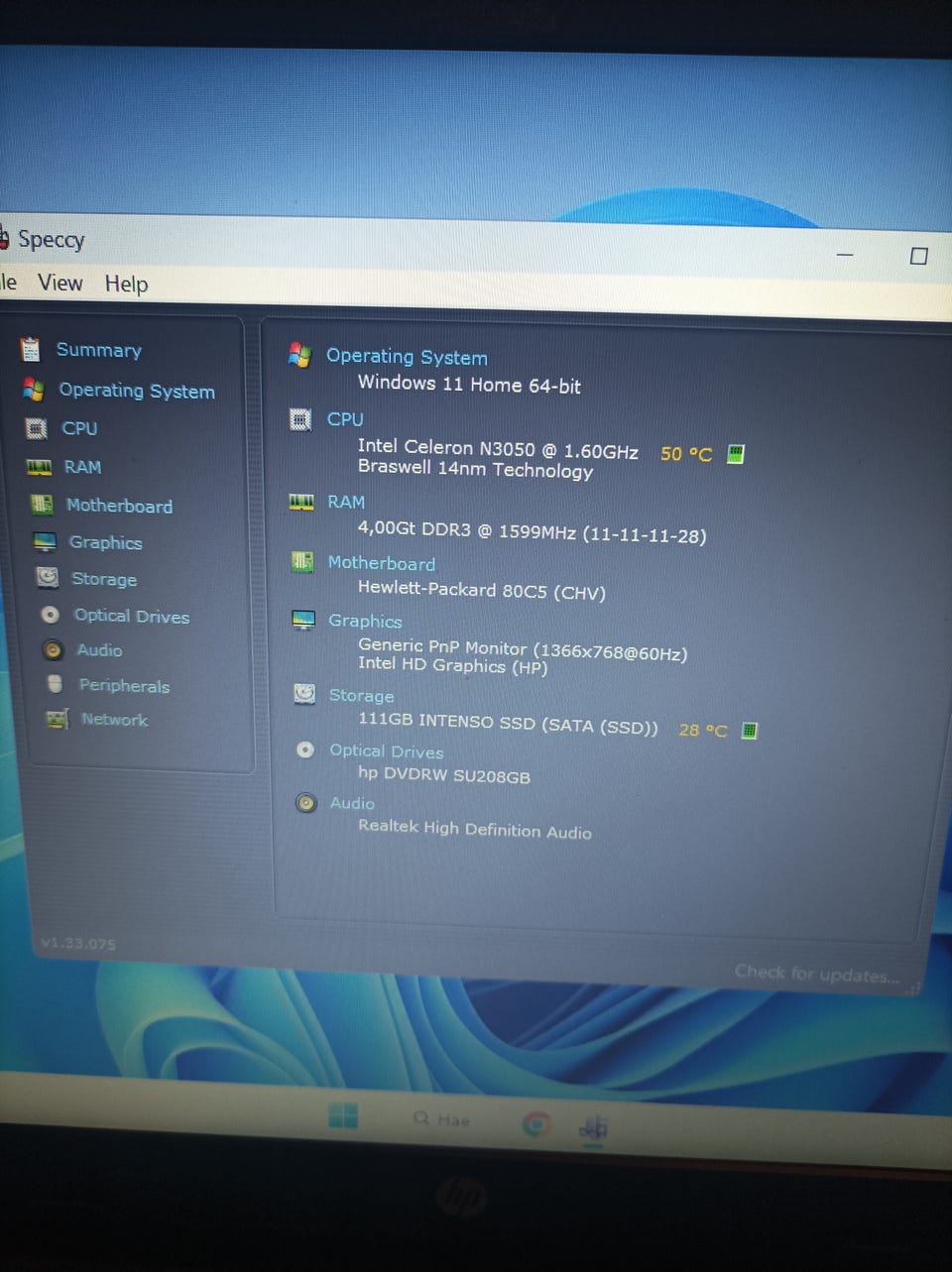Click the Storage icon in summary panel
Image resolution: width=952 pixels, height=1272 pixels.
click(x=304, y=693)
